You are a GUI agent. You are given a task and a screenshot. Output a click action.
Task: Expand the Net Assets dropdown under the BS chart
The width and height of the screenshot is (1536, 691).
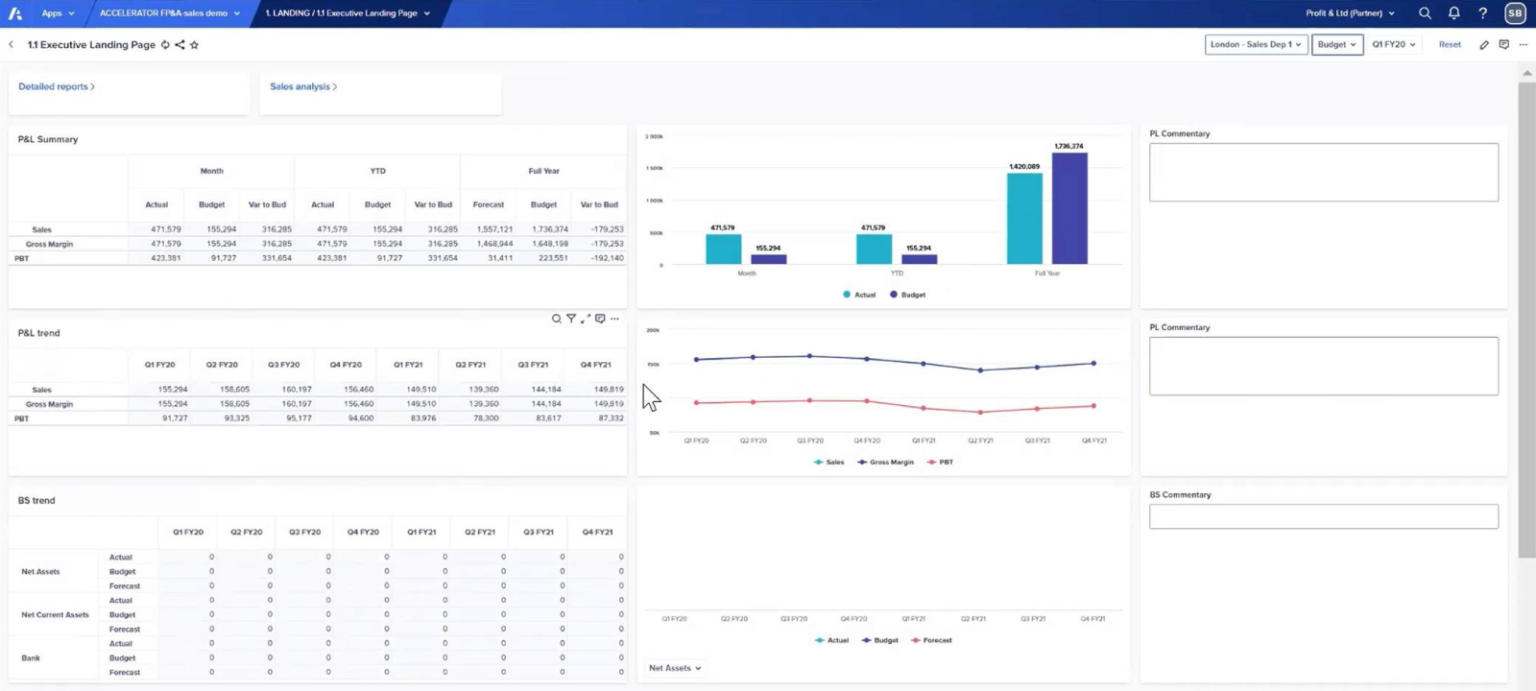click(674, 667)
